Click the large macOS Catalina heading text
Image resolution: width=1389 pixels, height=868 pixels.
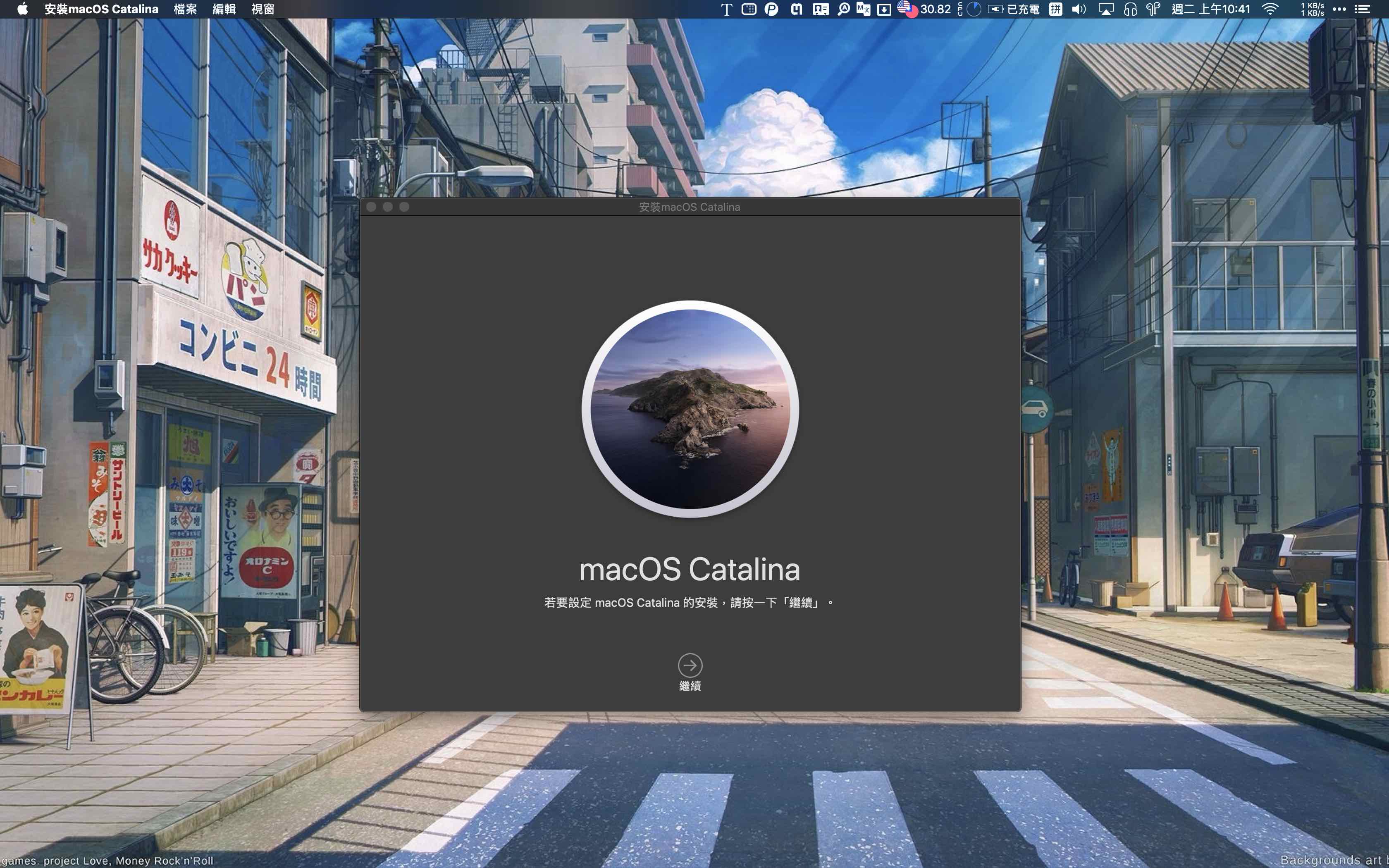point(690,569)
